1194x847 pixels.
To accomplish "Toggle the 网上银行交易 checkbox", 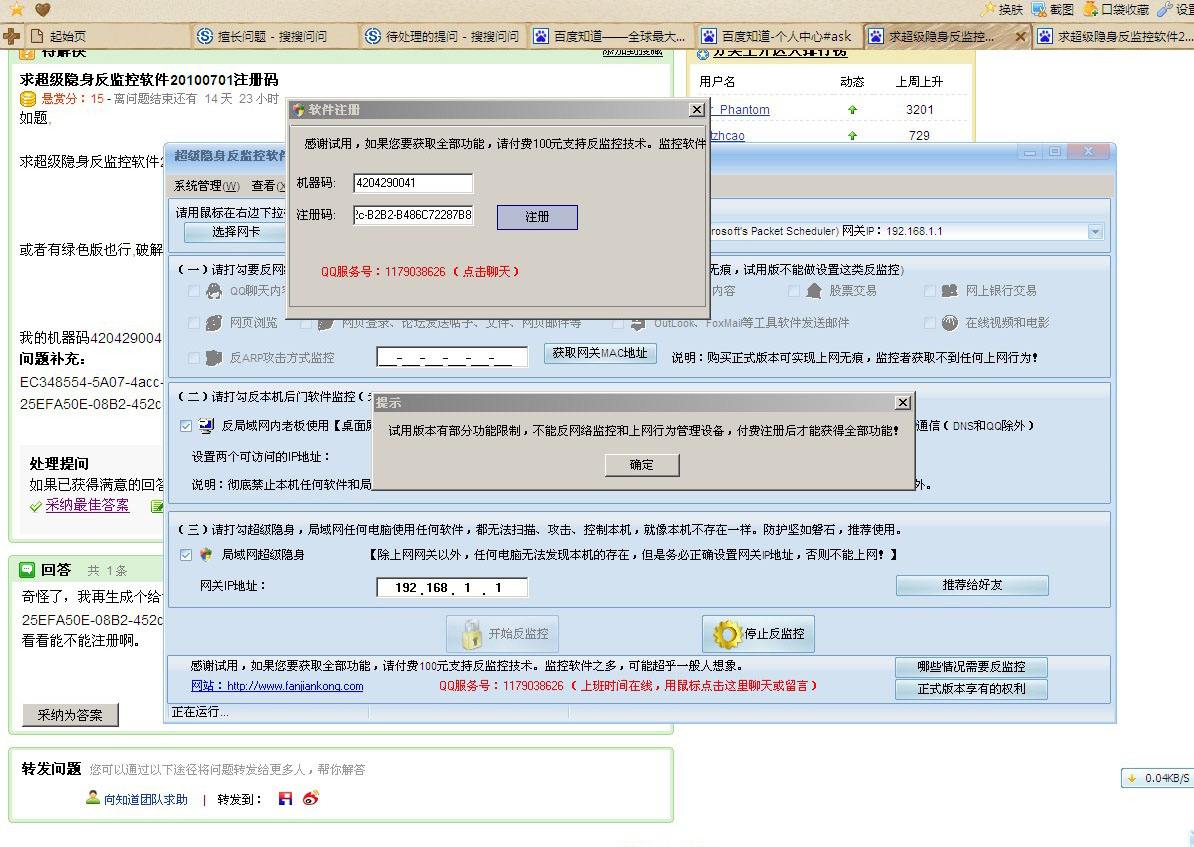I will [x=929, y=291].
